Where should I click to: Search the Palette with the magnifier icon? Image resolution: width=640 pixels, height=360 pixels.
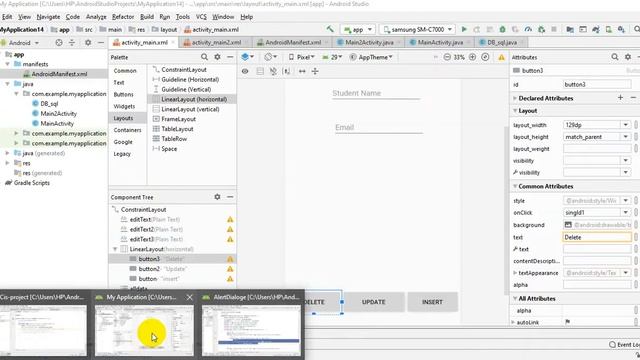click(x=204, y=57)
